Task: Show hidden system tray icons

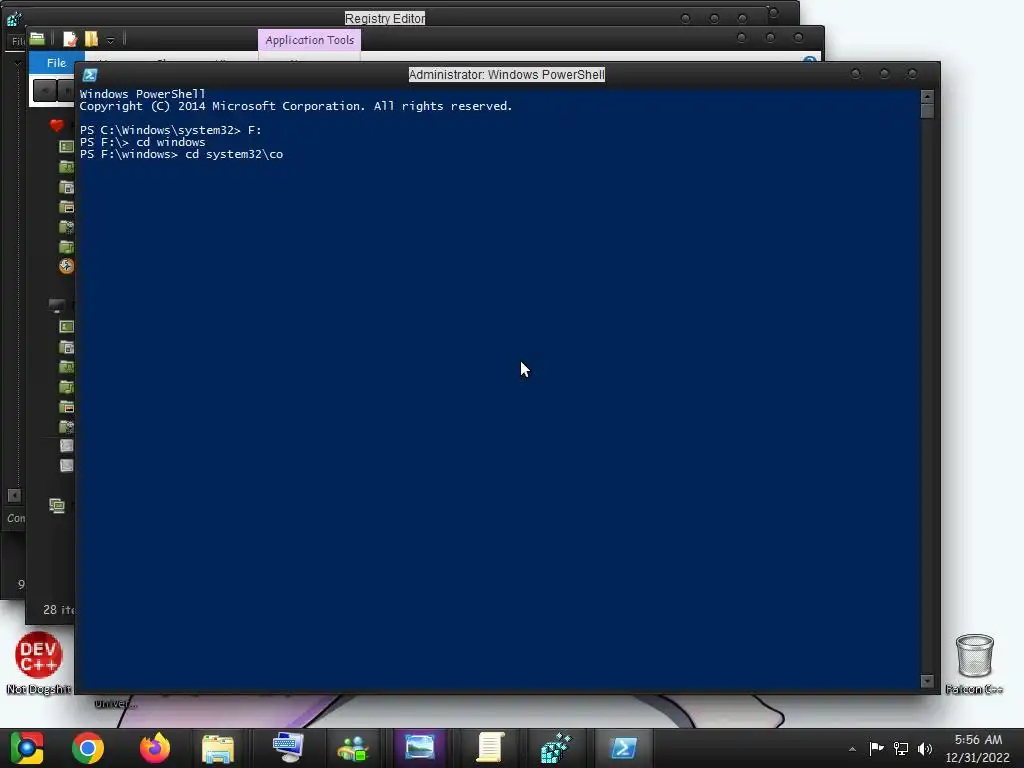Action: [x=852, y=749]
